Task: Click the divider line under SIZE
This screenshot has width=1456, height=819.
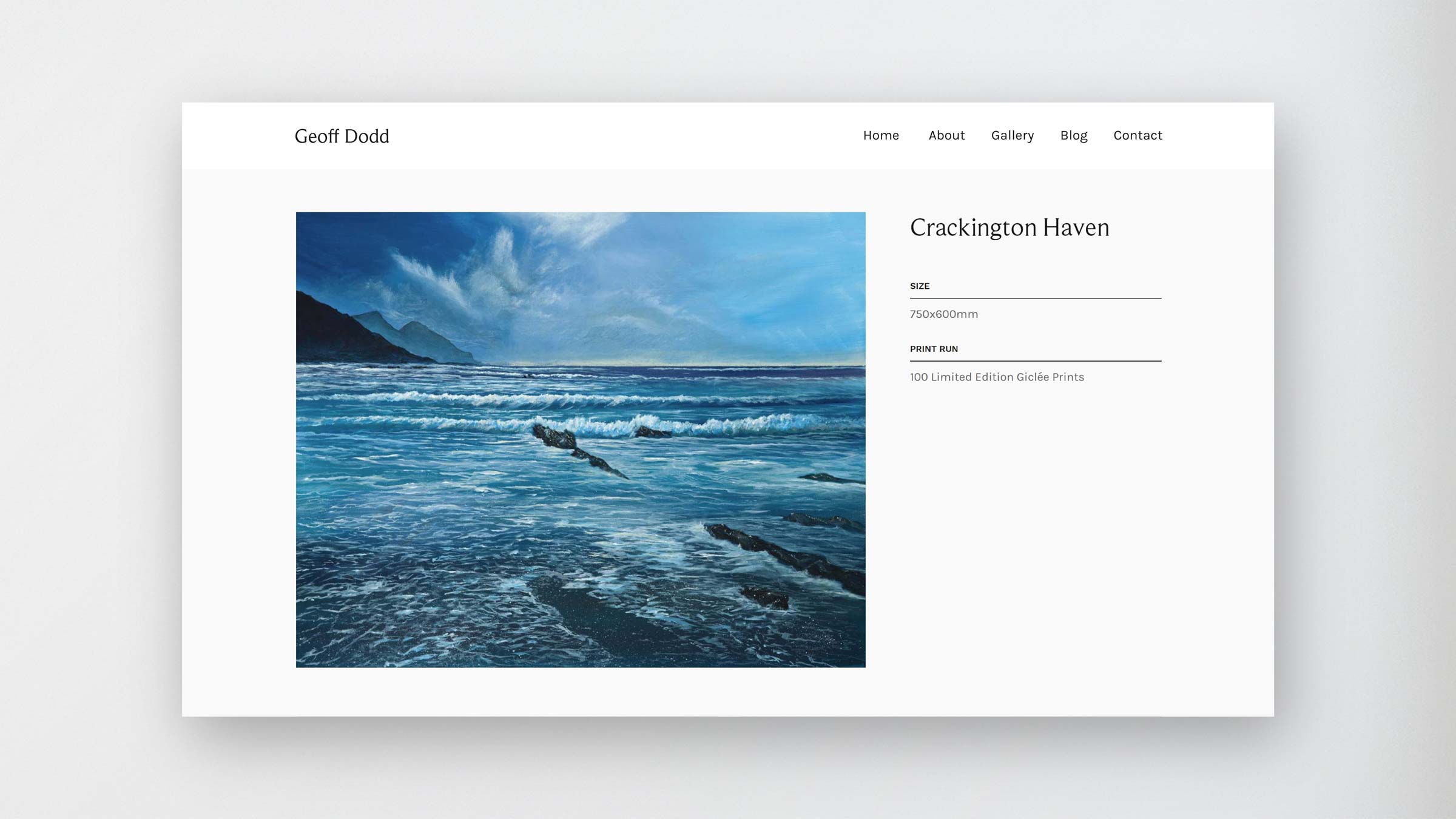Action: [1035, 298]
